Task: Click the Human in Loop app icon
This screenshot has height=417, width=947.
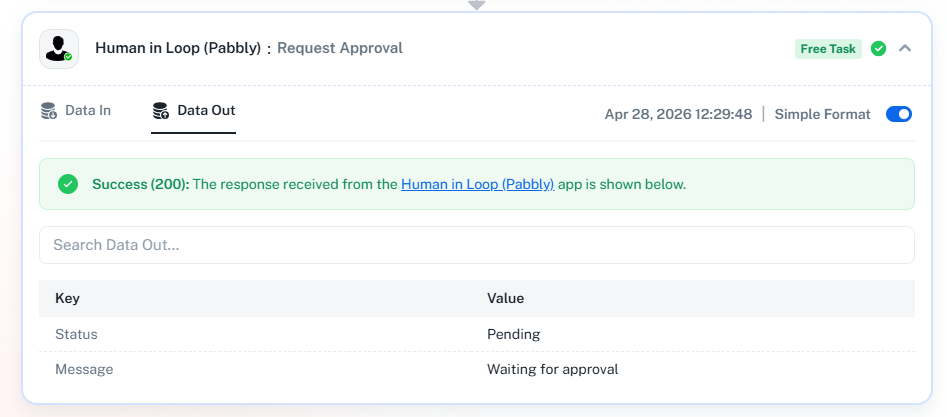Action: [59, 48]
